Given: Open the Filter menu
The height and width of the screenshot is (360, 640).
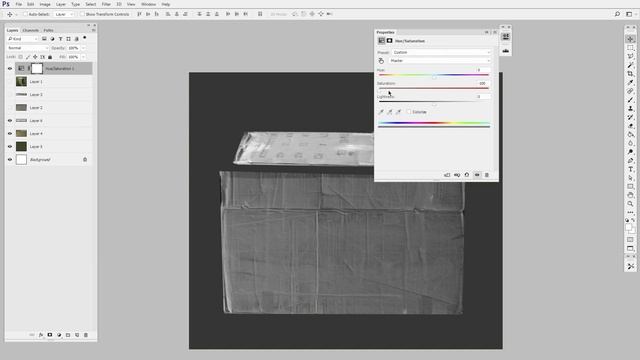Looking at the screenshot, I should (106, 4).
